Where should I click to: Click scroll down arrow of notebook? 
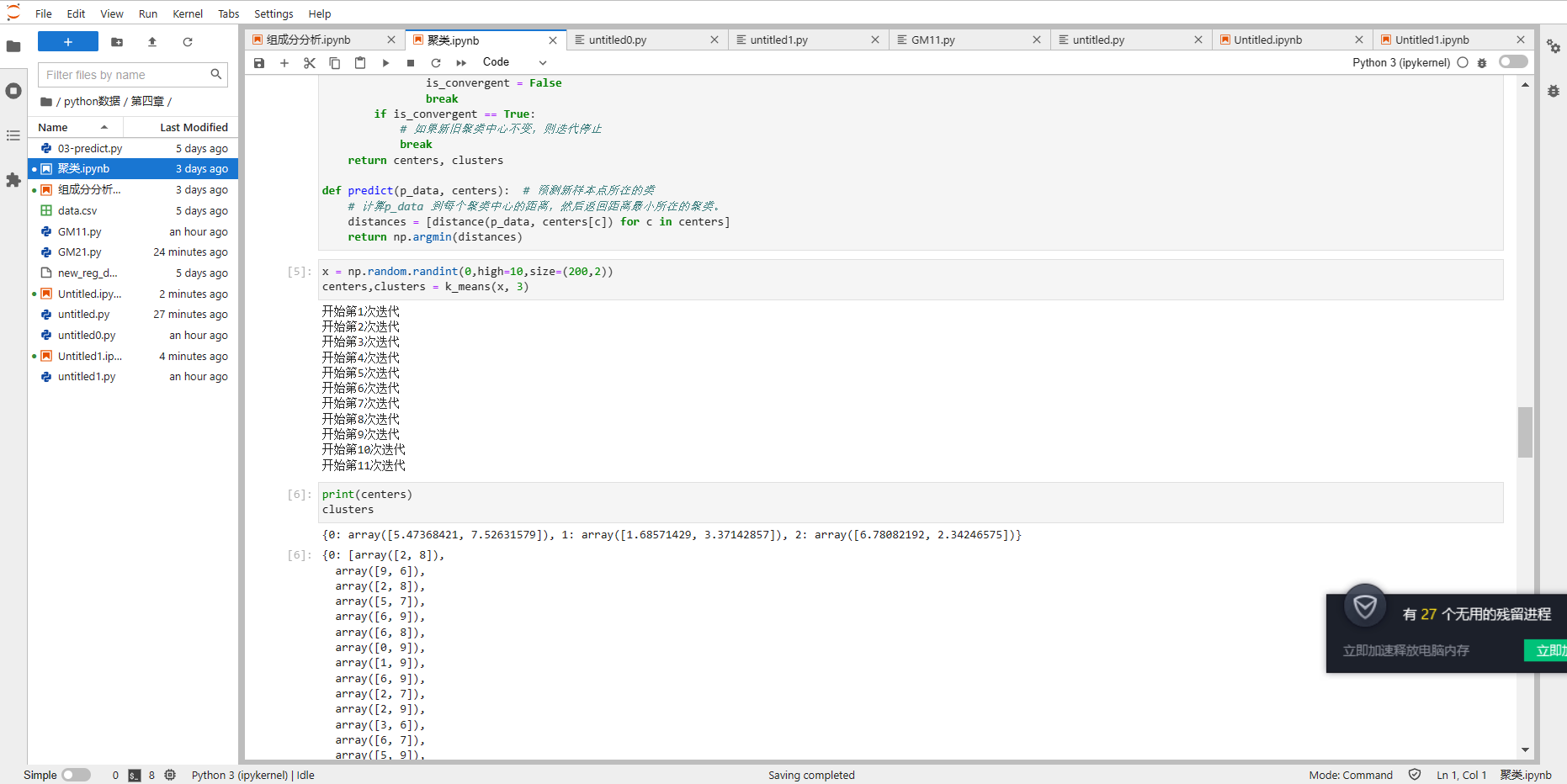1525,750
